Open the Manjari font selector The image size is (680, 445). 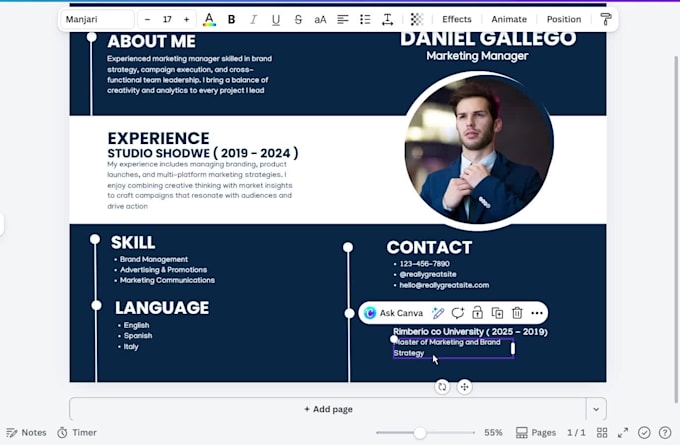tap(97, 20)
